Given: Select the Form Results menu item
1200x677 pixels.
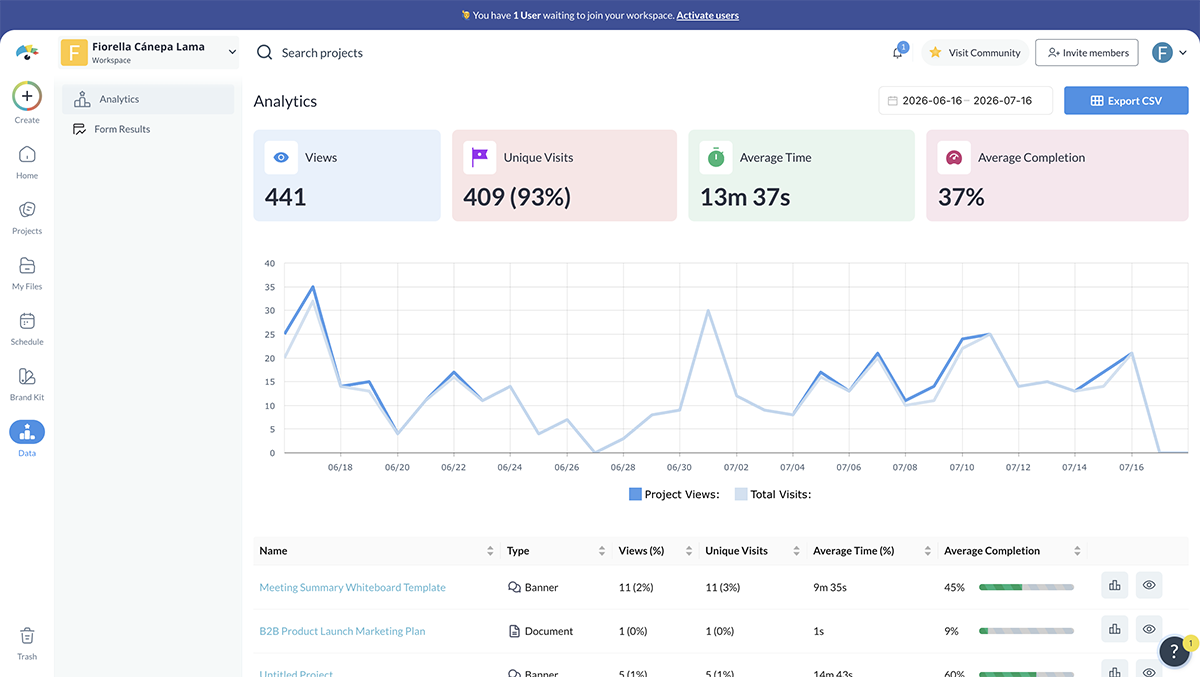Looking at the screenshot, I should pos(148,129).
